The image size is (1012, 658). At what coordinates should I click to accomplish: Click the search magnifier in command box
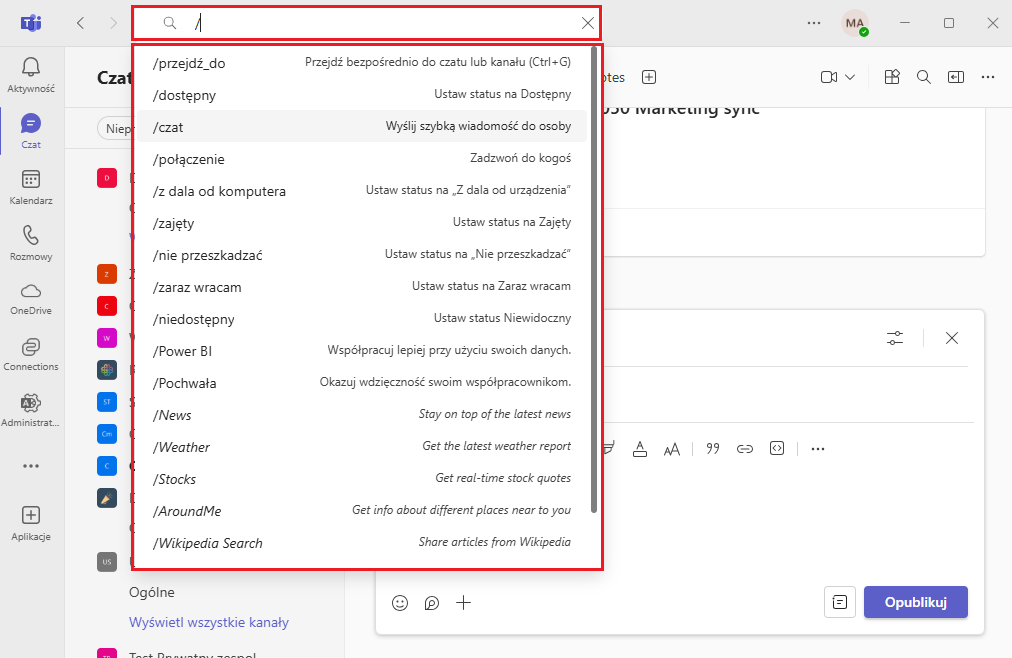point(170,23)
